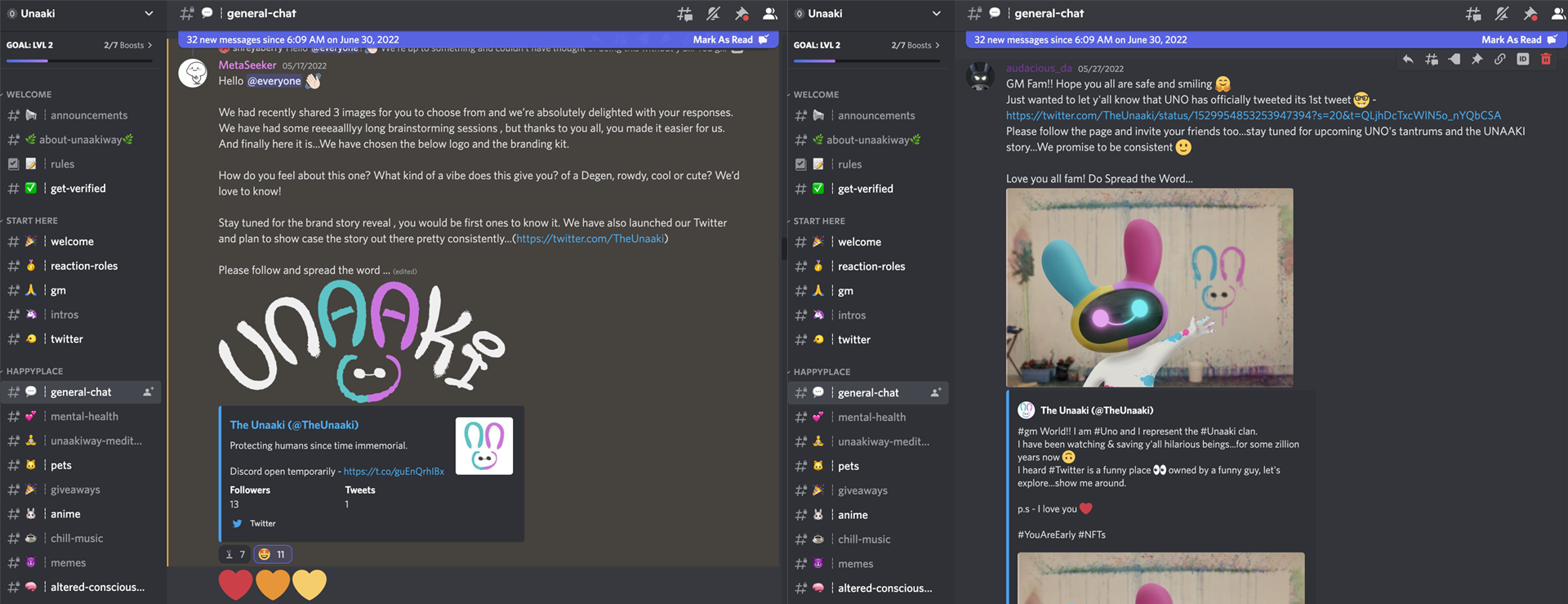
Task: Open twitter.com/TheUnaaki link in MetaSeeker's message
Action: coord(590,239)
